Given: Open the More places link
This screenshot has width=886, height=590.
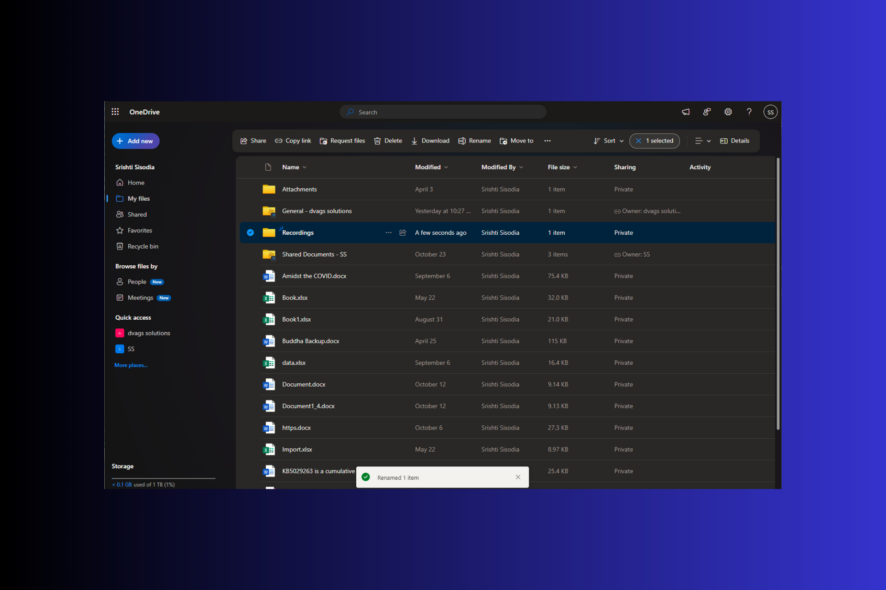Looking at the screenshot, I should point(129,364).
